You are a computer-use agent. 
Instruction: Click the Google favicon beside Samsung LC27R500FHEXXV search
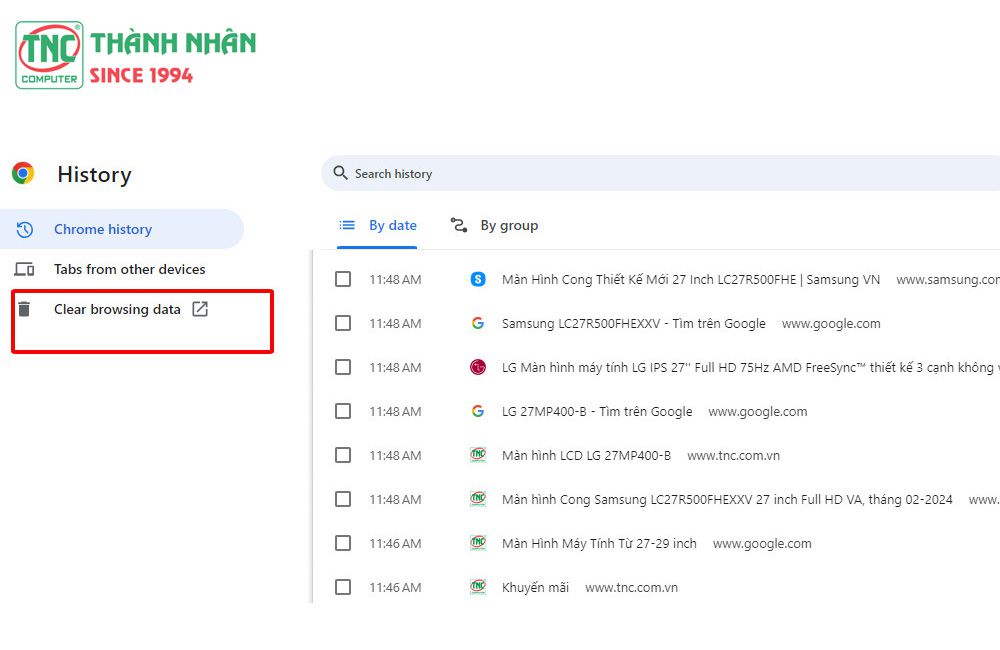[x=478, y=323]
